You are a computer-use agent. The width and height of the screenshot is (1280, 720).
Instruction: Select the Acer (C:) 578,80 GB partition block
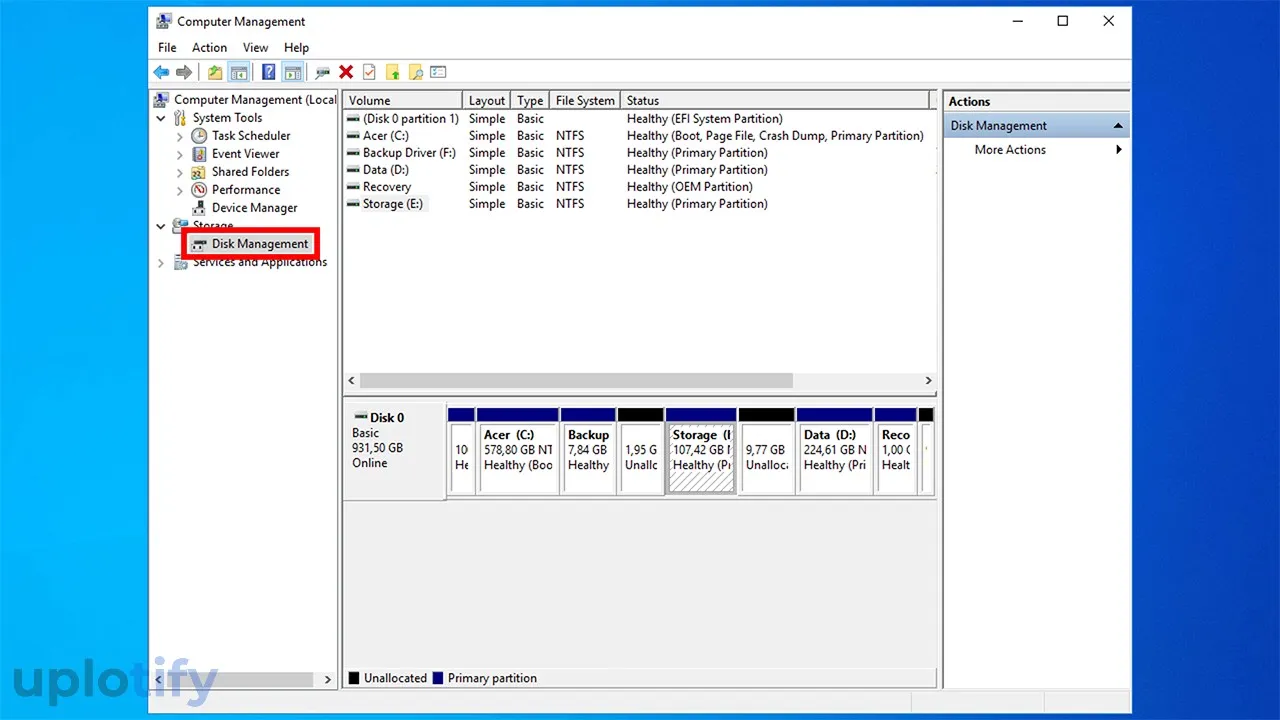517,450
